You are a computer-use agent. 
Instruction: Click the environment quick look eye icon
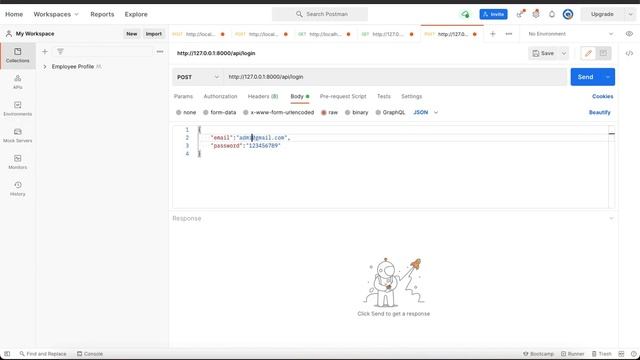(629, 34)
